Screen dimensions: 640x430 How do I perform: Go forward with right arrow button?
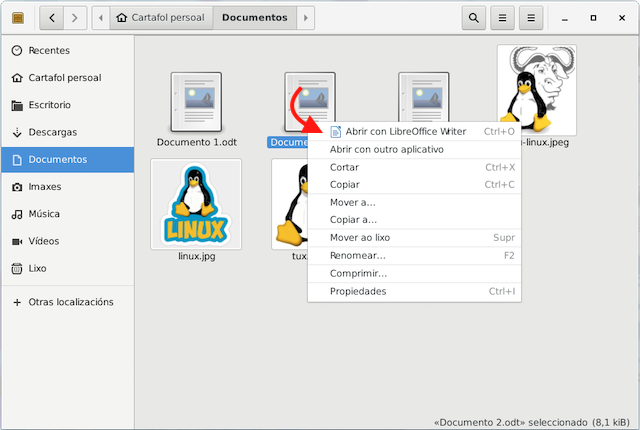[76, 17]
